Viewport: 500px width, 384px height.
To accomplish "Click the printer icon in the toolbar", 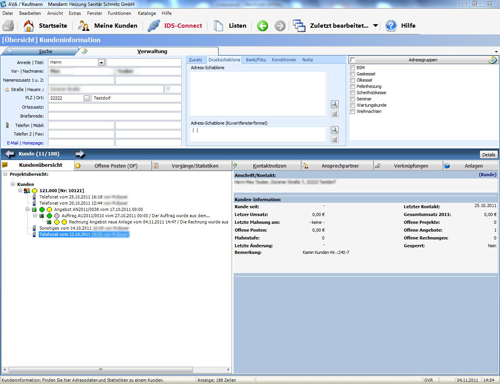I will [9, 26].
